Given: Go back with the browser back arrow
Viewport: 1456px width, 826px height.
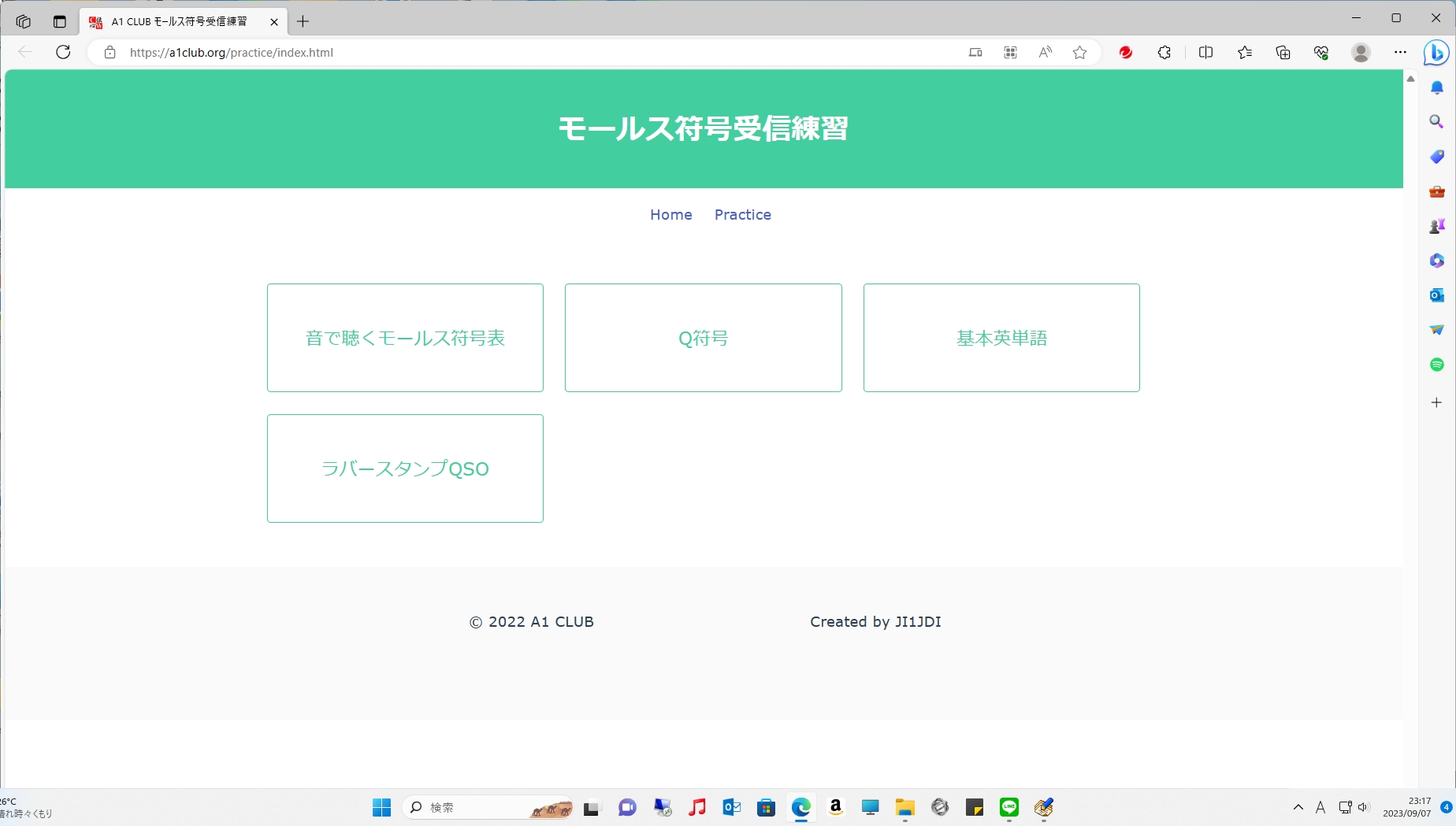Looking at the screenshot, I should [24, 52].
